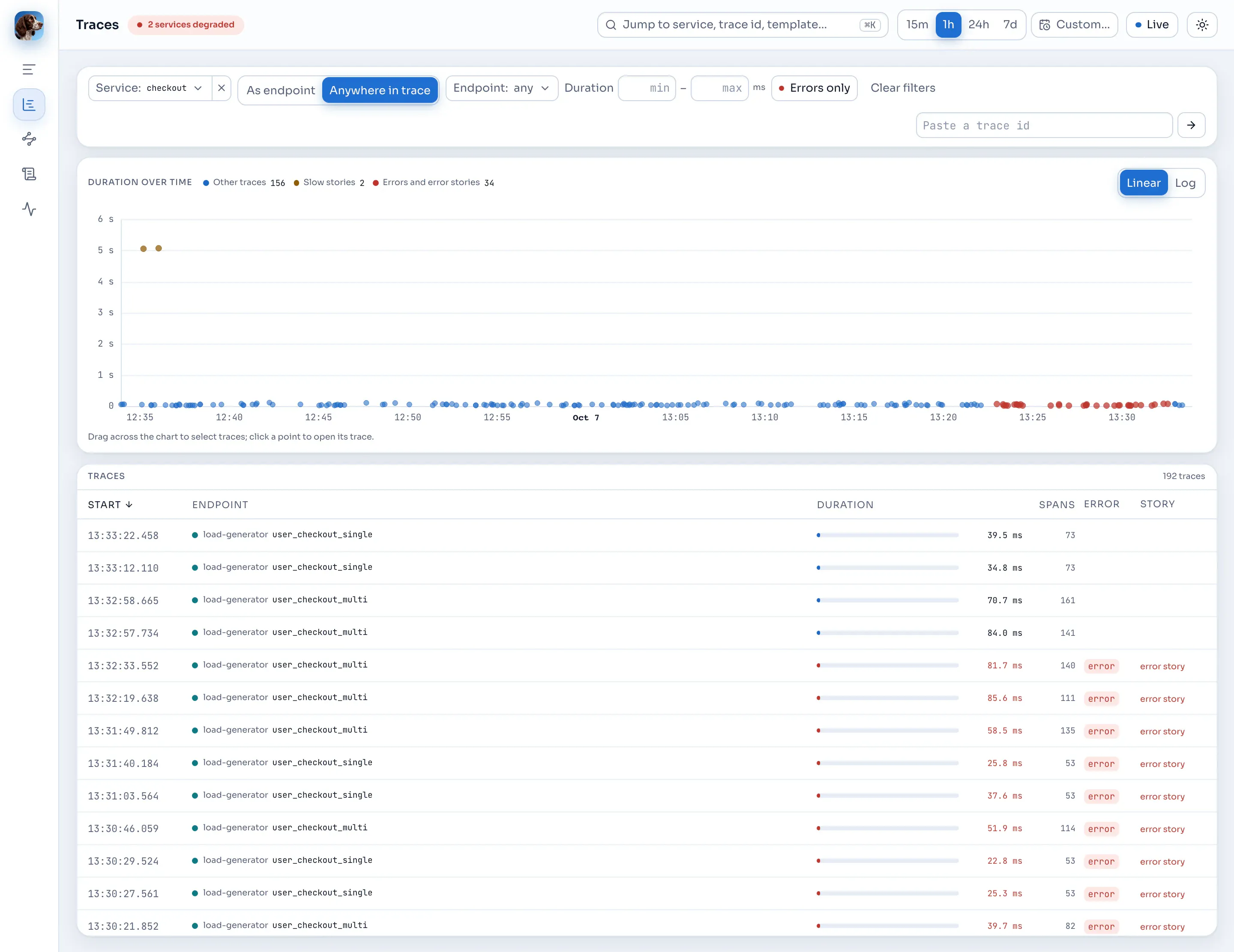Toggle the theme sun icon
The height and width of the screenshot is (952, 1234).
(1202, 25)
